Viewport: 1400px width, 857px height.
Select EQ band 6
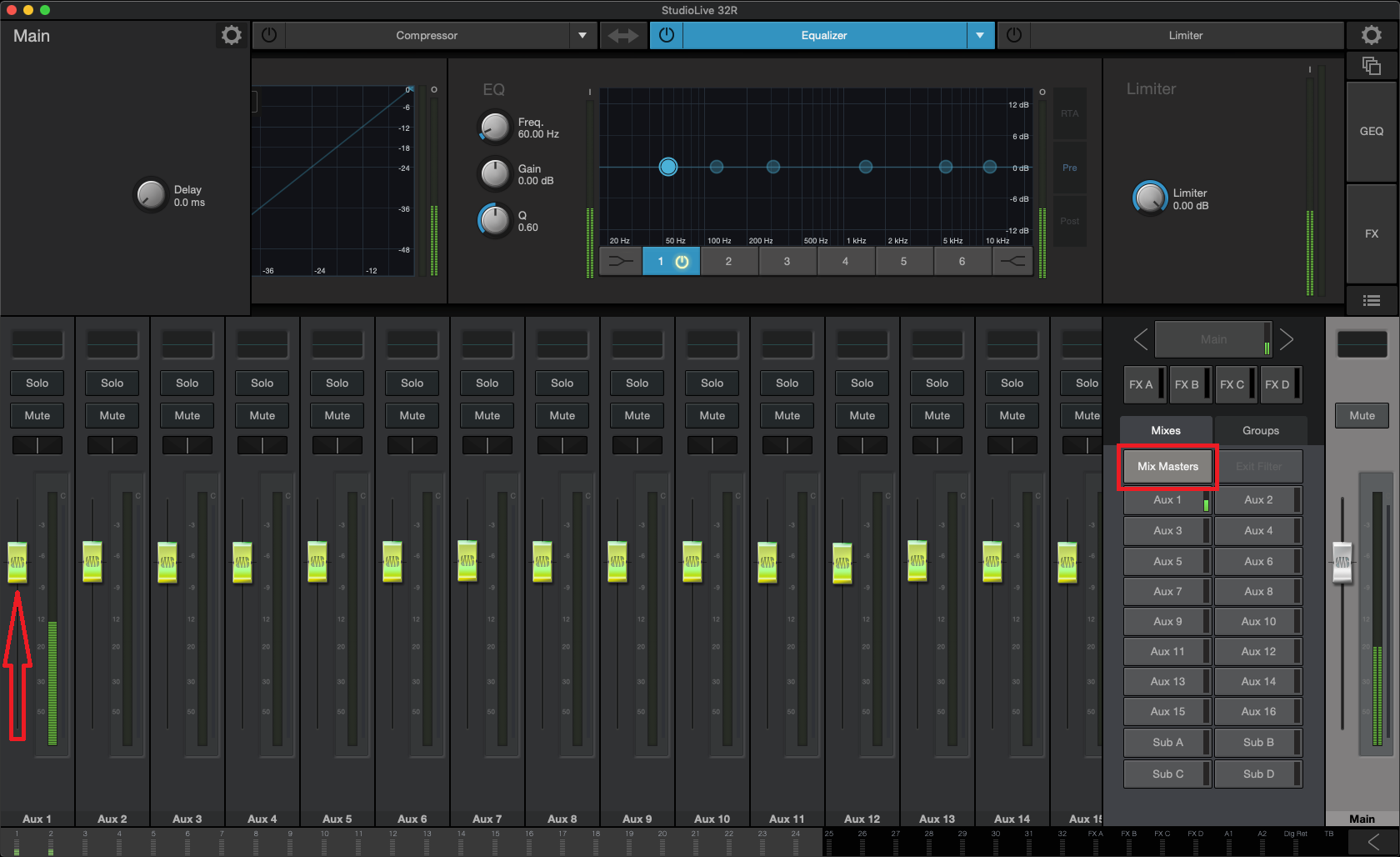(x=962, y=261)
